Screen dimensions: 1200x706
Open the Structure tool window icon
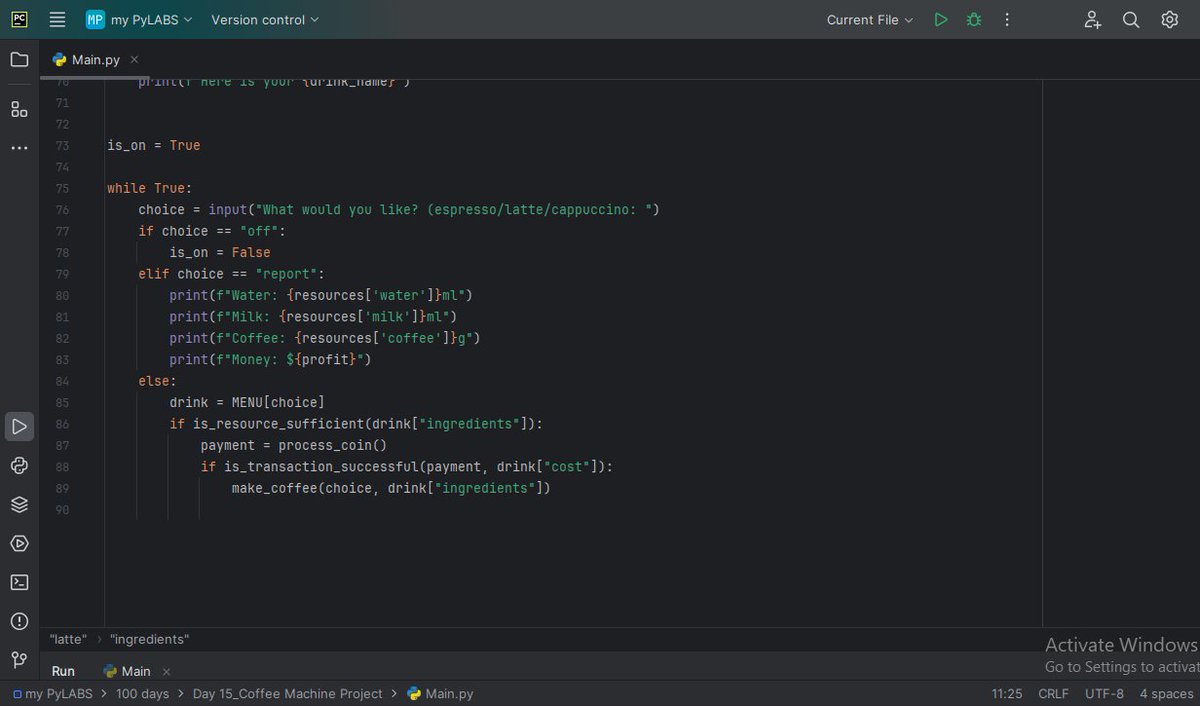tap(19, 109)
